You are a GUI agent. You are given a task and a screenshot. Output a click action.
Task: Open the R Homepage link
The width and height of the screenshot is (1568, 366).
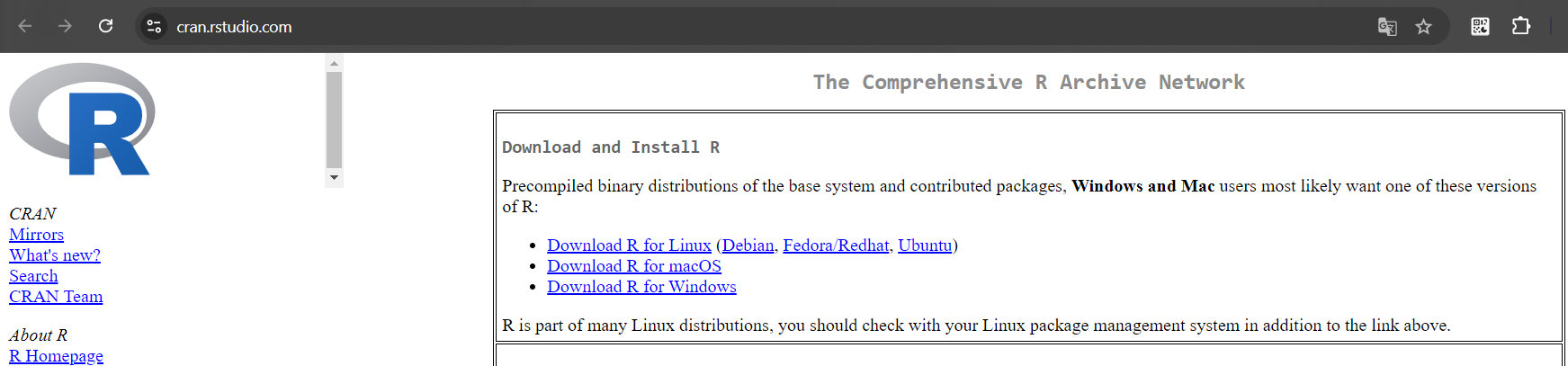click(x=56, y=356)
